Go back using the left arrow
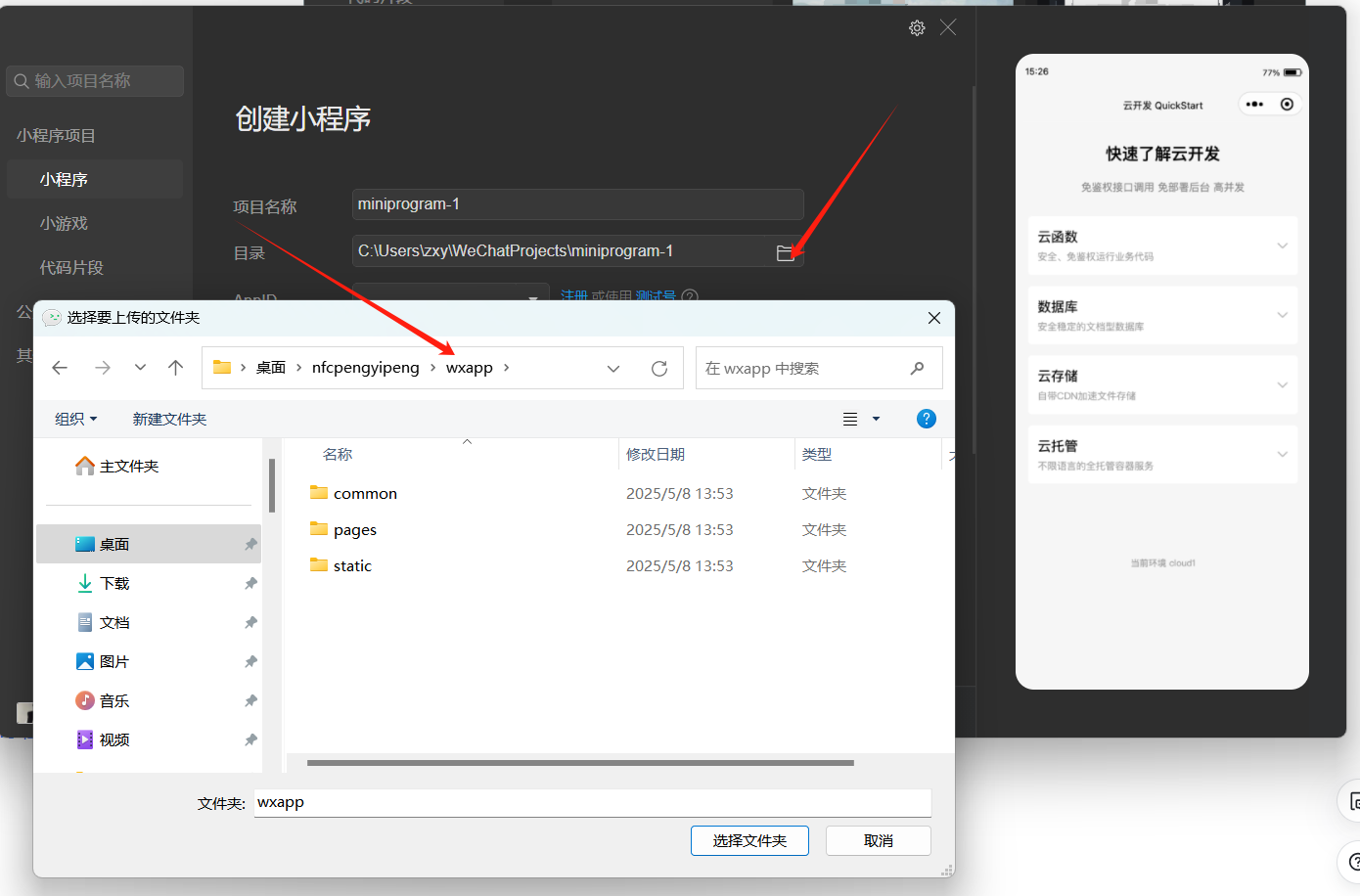Screen dimensions: 1360x896 [x=60, y=368]
